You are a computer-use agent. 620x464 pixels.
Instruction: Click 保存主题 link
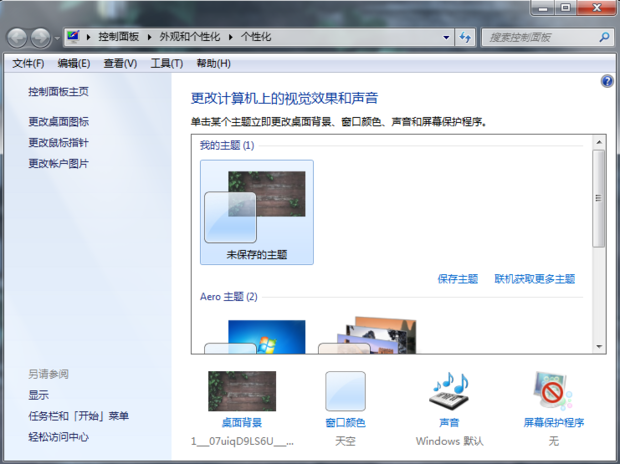[458, 279]
